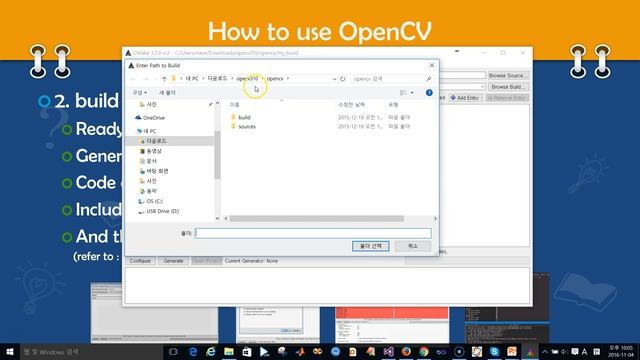Sort by the 이름 column header

pyautogui.click(x=234, y=105)
